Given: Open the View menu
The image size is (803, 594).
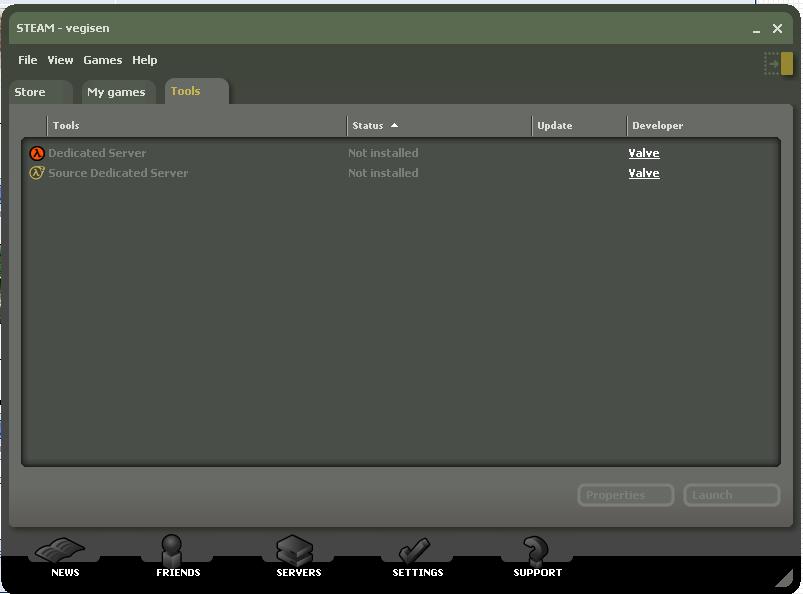Looking at the screenshot, I should pos(60,60).
